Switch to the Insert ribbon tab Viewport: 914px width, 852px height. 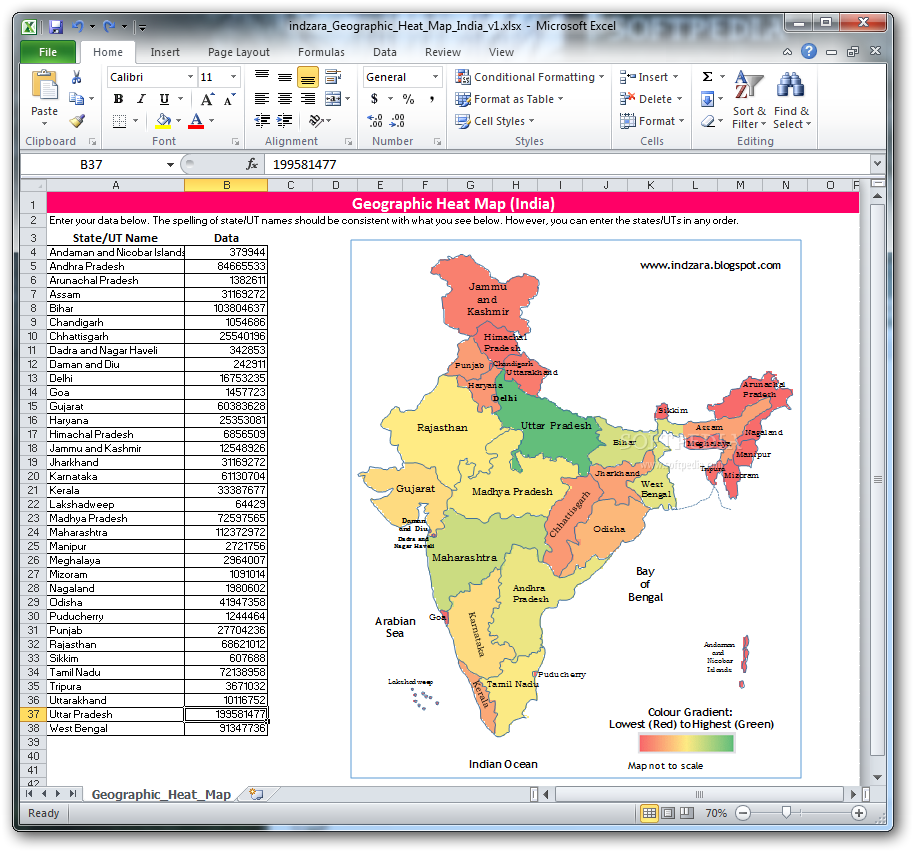(165, 52)
